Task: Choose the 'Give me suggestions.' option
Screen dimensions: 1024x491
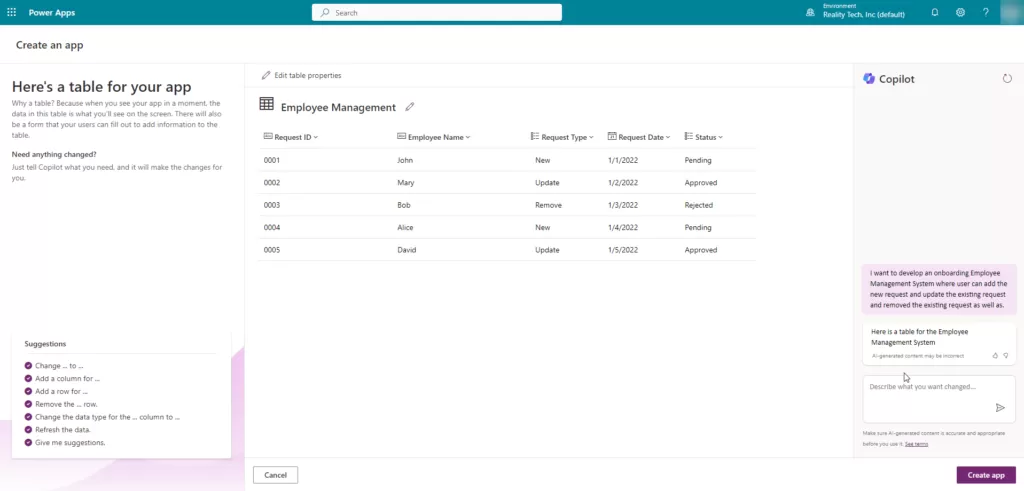Action: pyautogui.click(x=69, y=442)
